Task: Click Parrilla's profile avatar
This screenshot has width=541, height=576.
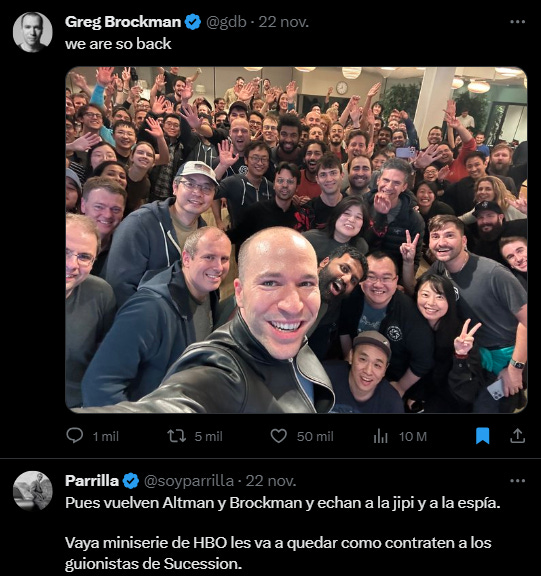Action: click(x=32, y=491)
